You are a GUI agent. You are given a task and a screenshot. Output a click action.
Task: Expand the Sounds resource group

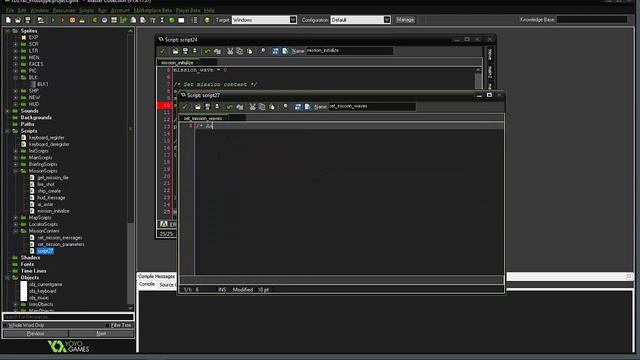coord(7,111)
